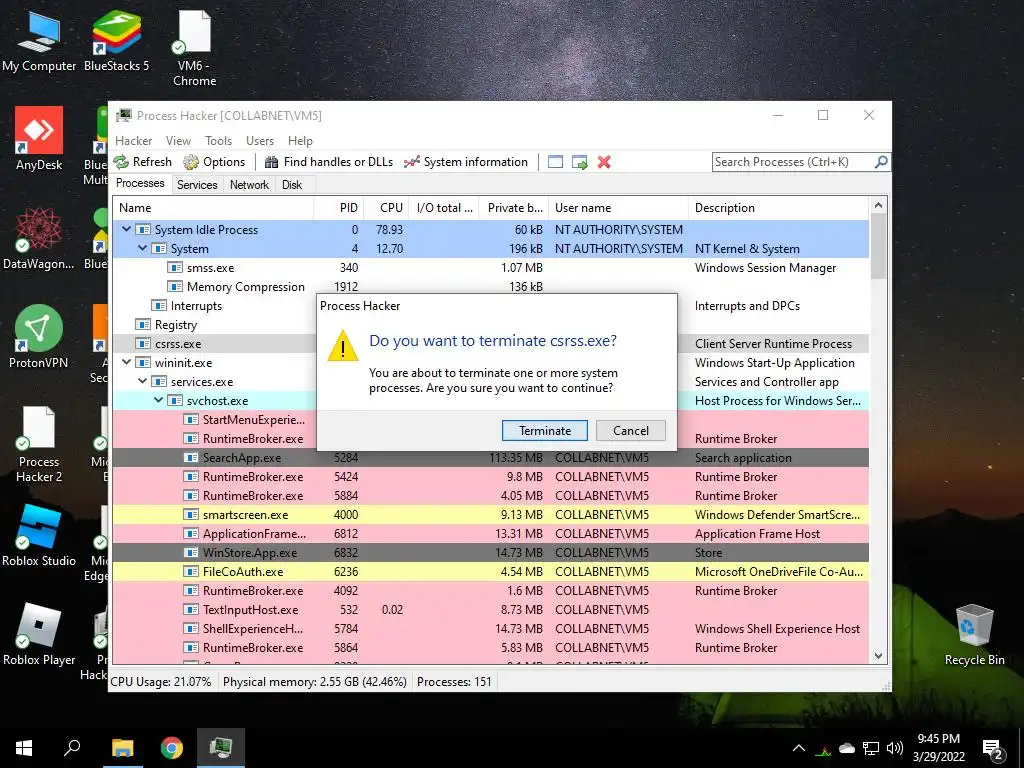
Task: Select Process Hacker 2 desktop file
Action: 39,444
